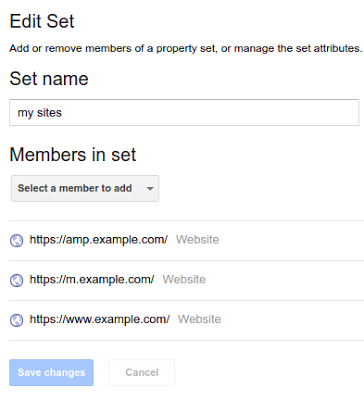Click the Edit Set page heading
The height and width of the screenshot is (400, 364).
click(42, 22)
